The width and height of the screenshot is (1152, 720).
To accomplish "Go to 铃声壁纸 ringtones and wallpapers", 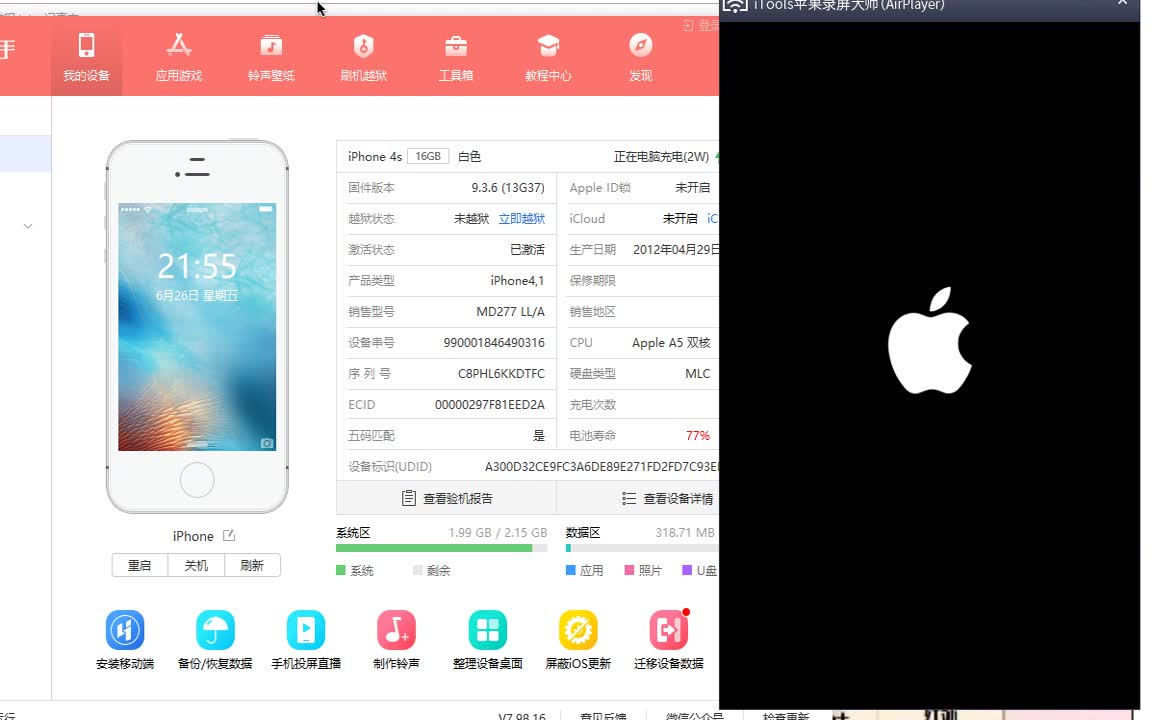I will 271,57.
